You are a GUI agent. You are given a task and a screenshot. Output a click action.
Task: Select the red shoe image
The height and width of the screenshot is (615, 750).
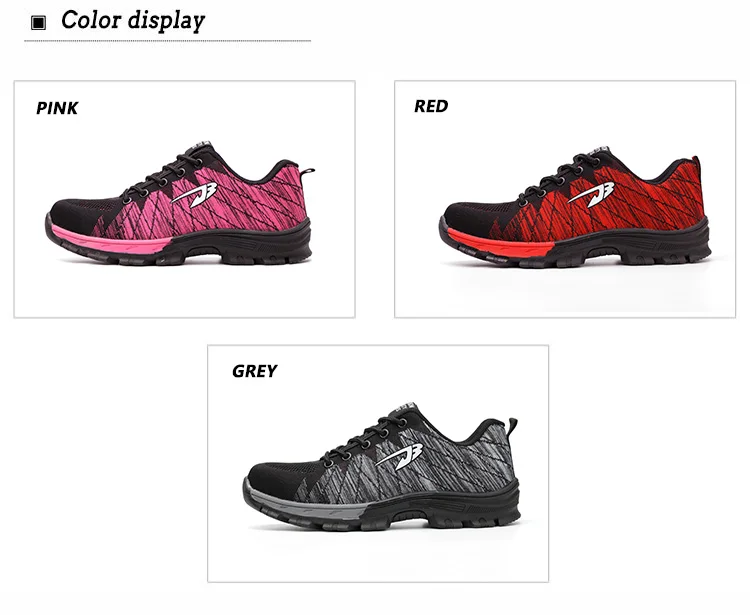[x=575, y=207]
